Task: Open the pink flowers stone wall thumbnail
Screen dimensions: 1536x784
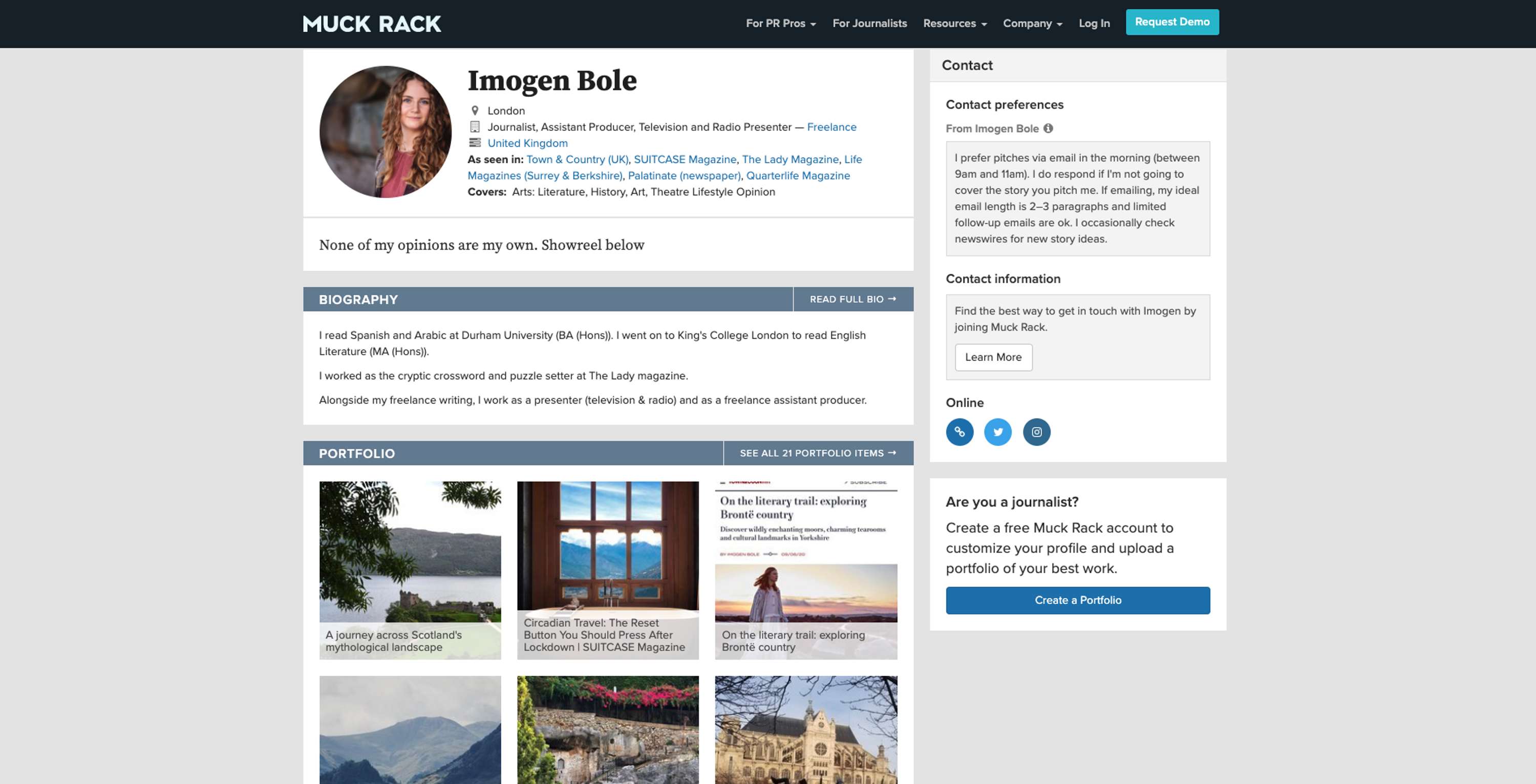Action: (608, 730)
